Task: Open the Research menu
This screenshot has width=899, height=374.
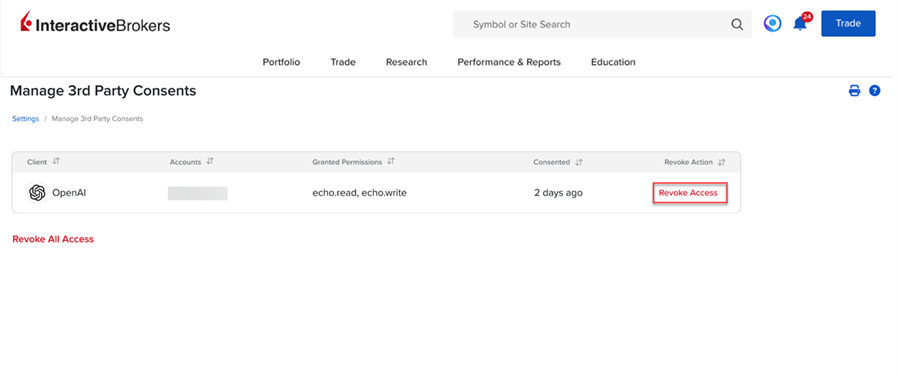Action: (406, 62)
